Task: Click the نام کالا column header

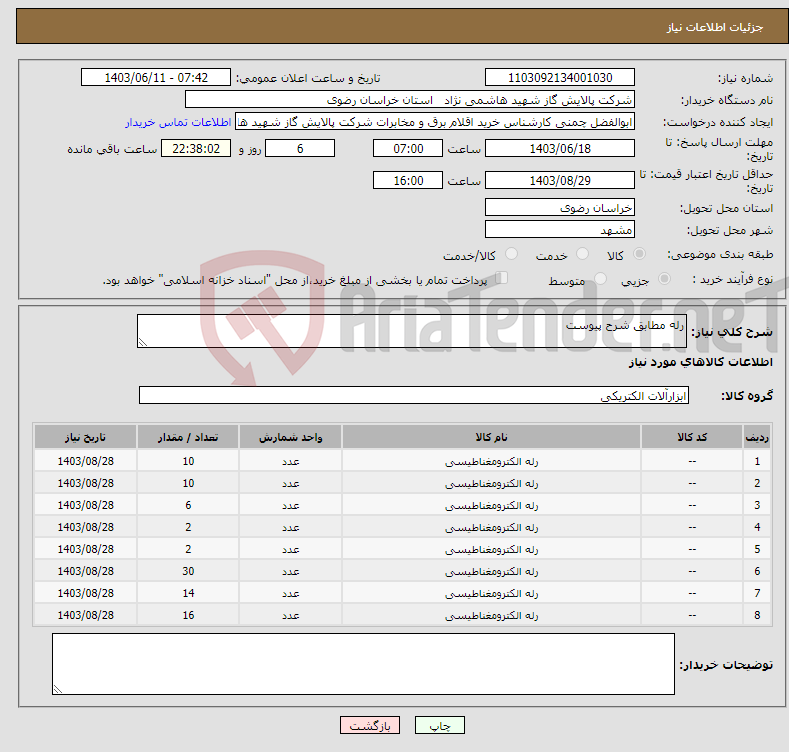Action: [x=491, y=437]
